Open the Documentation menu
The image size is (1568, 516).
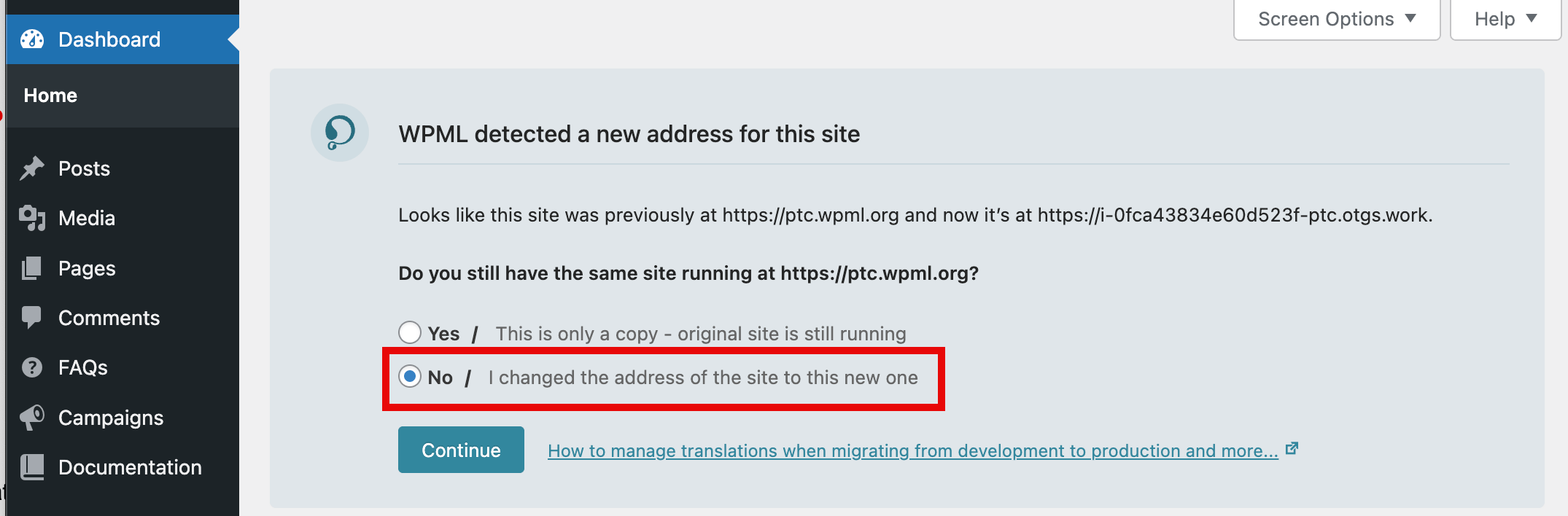pyautogui.click(x=123, y=467)
